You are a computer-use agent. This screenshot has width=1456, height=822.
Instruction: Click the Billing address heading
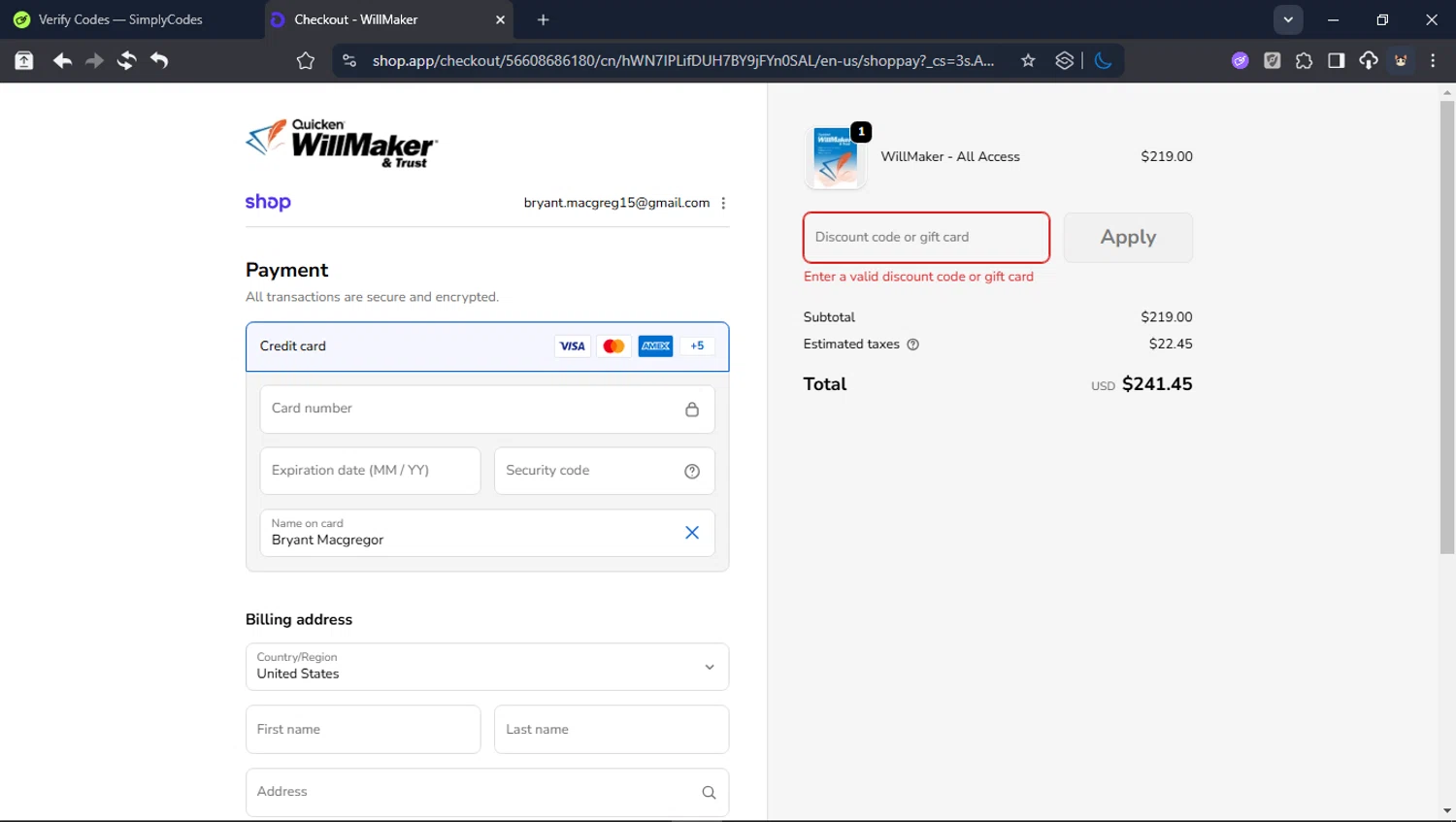click(x=299, y=619)
